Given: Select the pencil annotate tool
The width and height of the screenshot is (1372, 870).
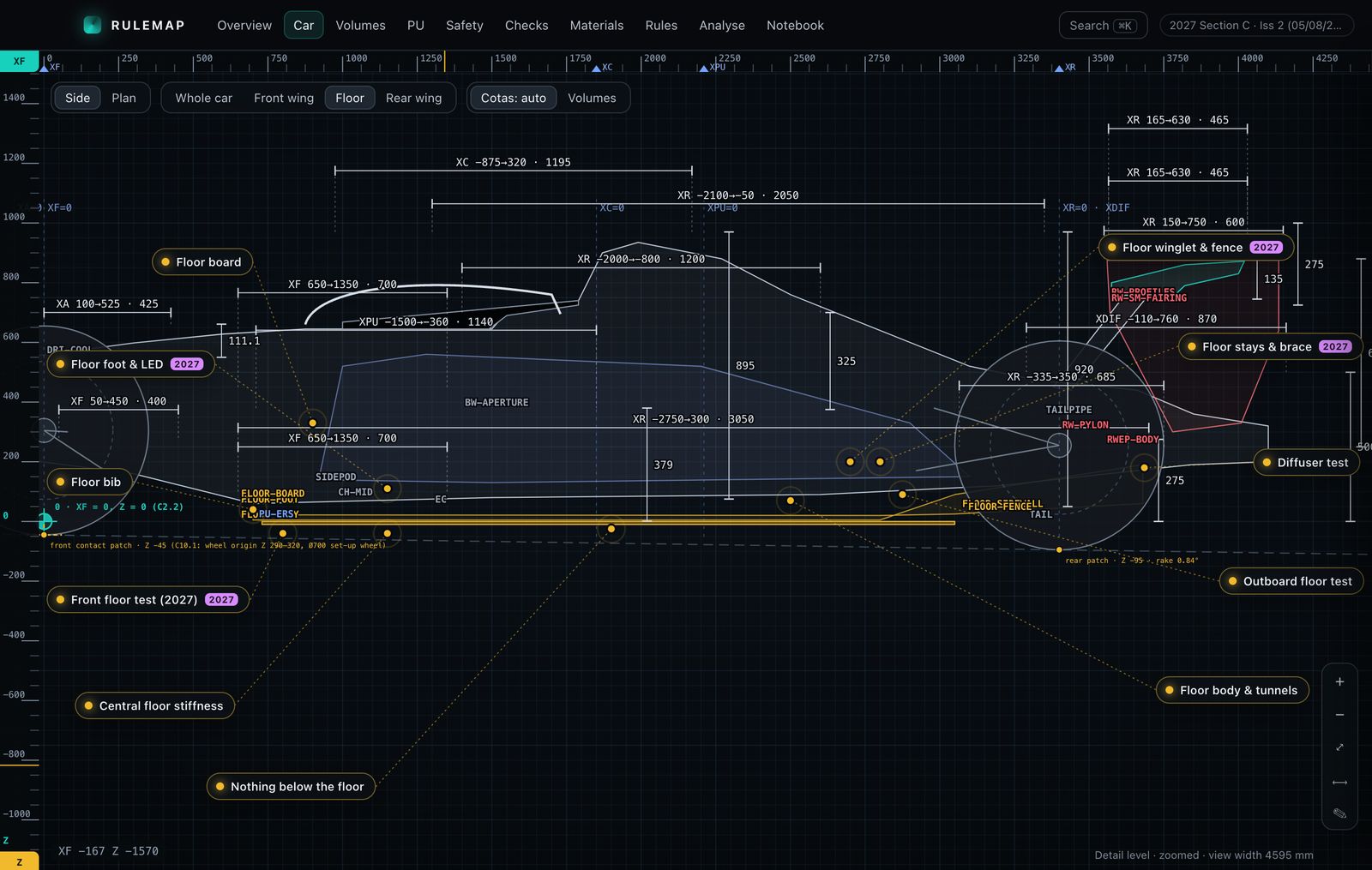Looking at the screenshot, I should pos(1339,813).
